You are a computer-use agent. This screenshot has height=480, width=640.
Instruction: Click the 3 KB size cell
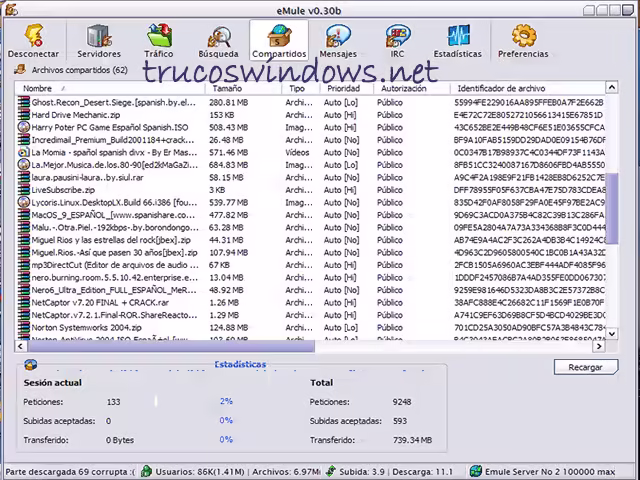[x=217, y=190]
